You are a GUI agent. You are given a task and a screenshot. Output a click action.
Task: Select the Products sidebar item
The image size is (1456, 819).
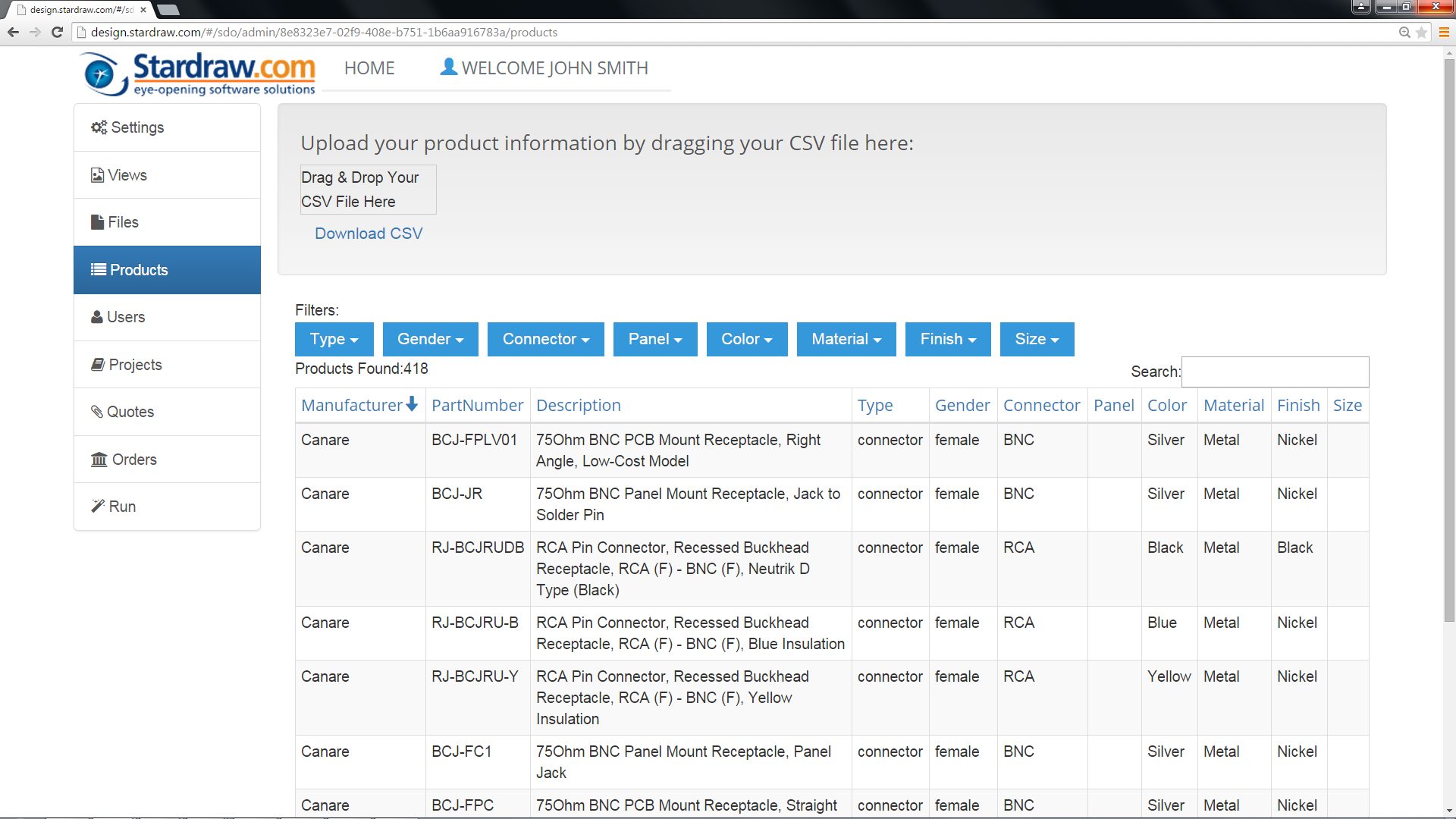coord(167,270)
